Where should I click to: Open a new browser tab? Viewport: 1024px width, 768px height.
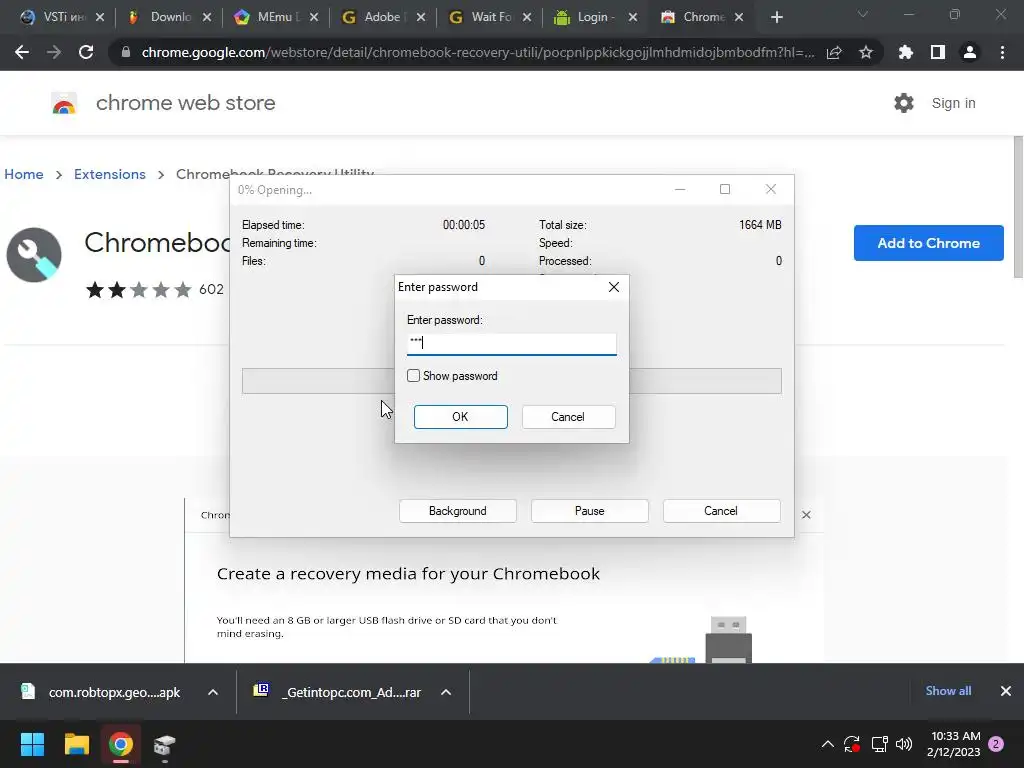[776, 18]
